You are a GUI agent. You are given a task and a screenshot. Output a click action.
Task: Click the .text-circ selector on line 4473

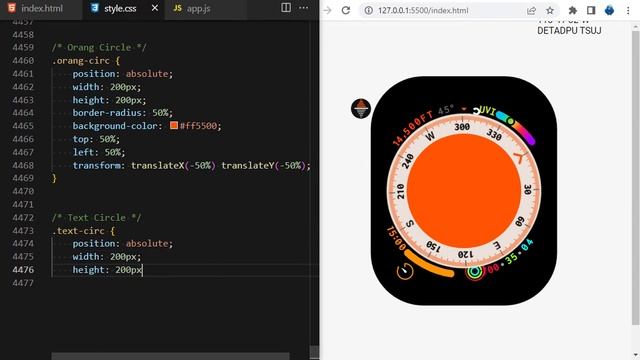pos(78,231)
